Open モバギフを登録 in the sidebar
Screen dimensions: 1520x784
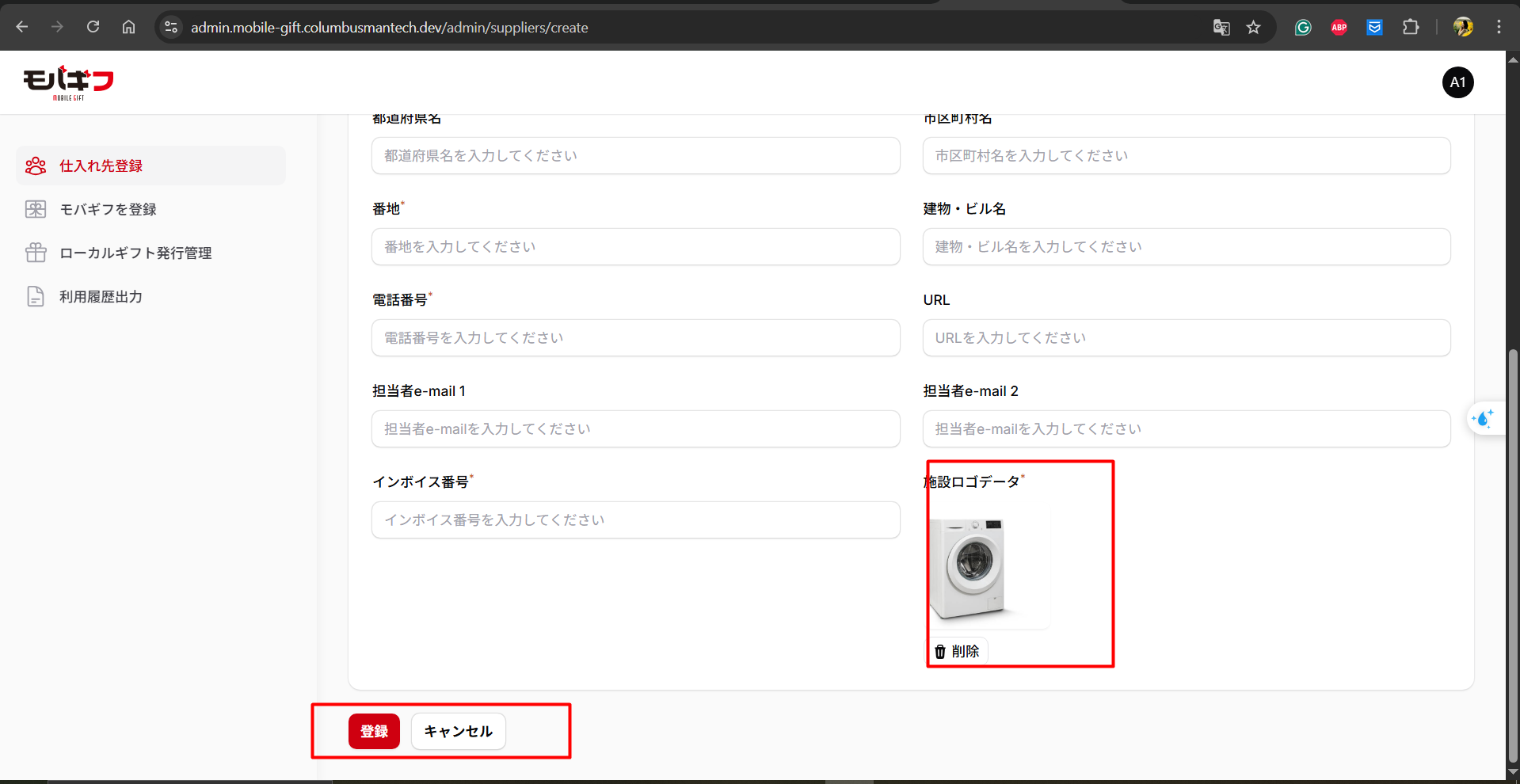[x=108, y=209]
